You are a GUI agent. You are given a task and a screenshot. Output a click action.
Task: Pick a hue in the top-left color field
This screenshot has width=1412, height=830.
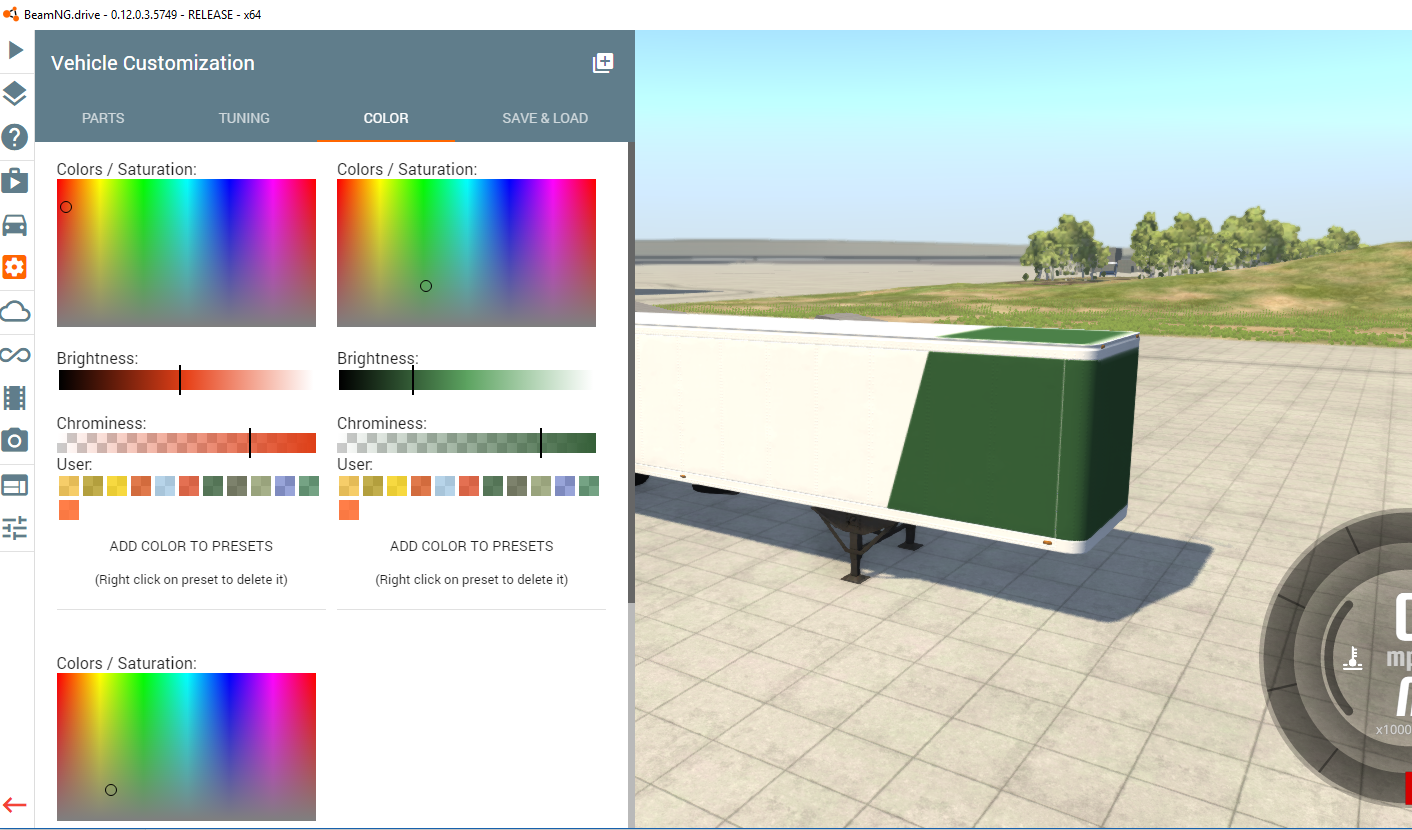pyautogui.click(x=186, y=253)
